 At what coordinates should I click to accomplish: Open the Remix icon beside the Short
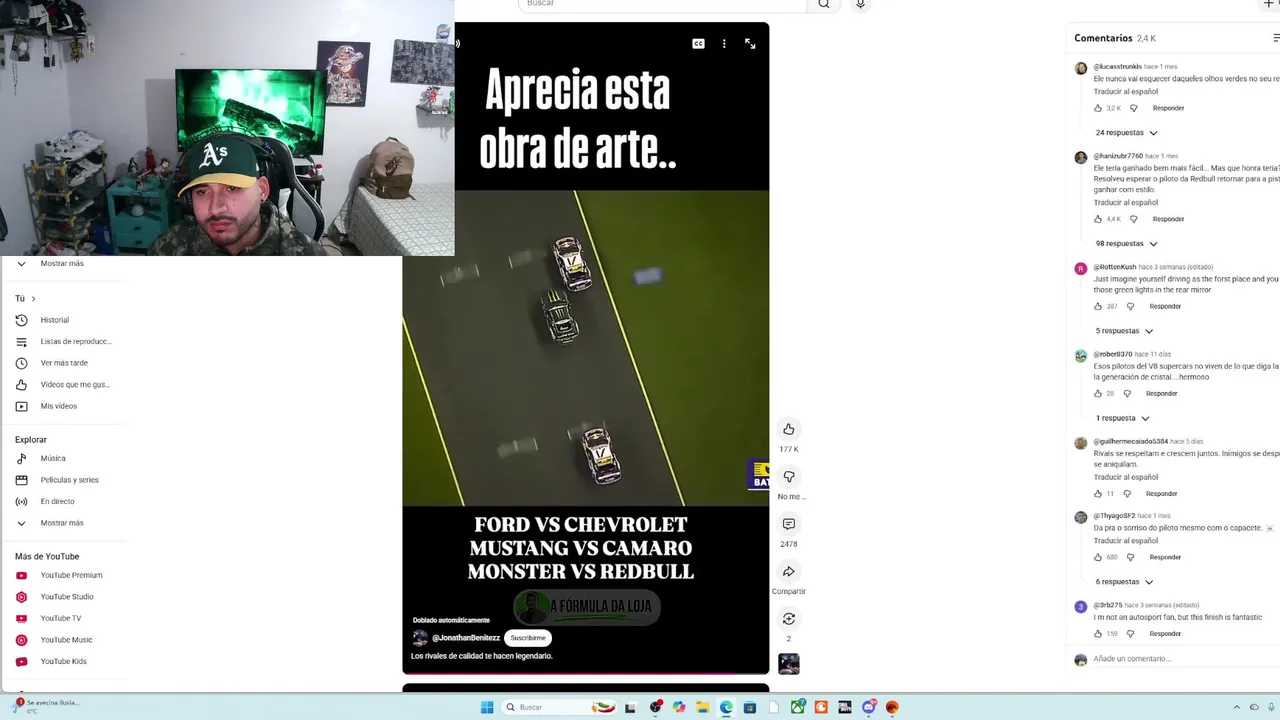(x=789, y=619)
